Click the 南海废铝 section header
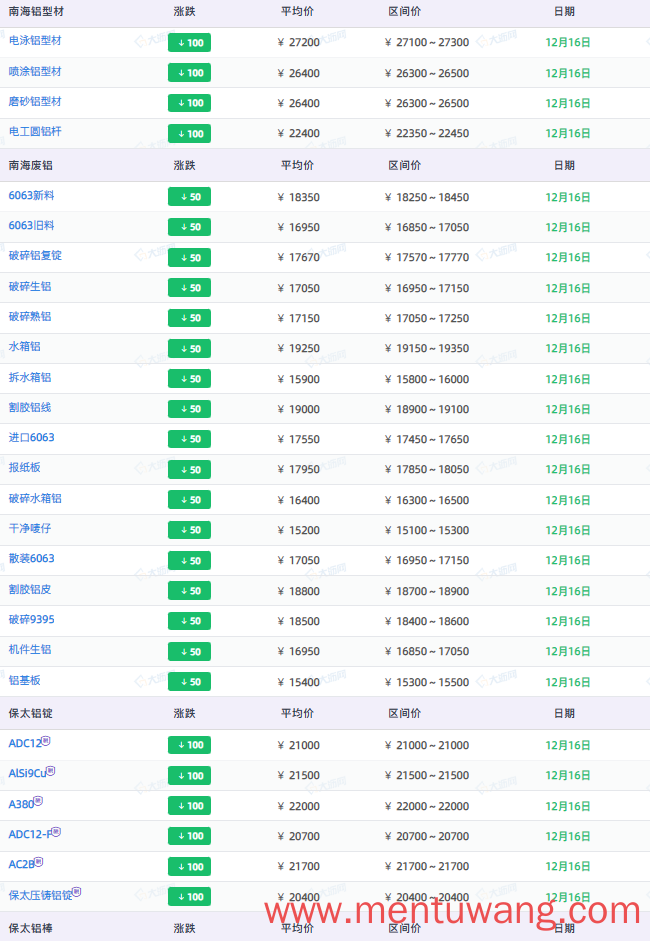Screen dimensions: 650x941 click(31, 165)
